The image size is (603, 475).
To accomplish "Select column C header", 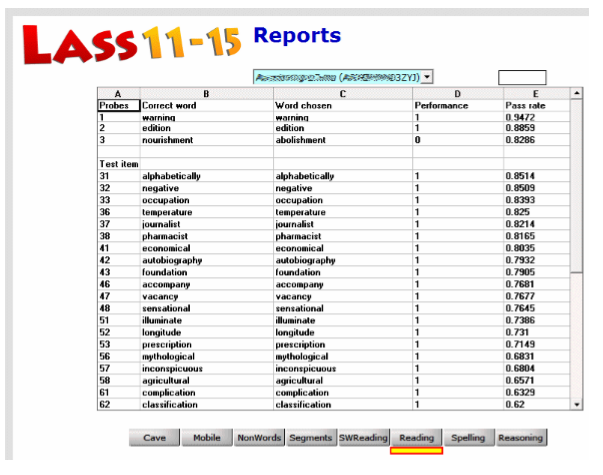I will (x=343, y=93).
